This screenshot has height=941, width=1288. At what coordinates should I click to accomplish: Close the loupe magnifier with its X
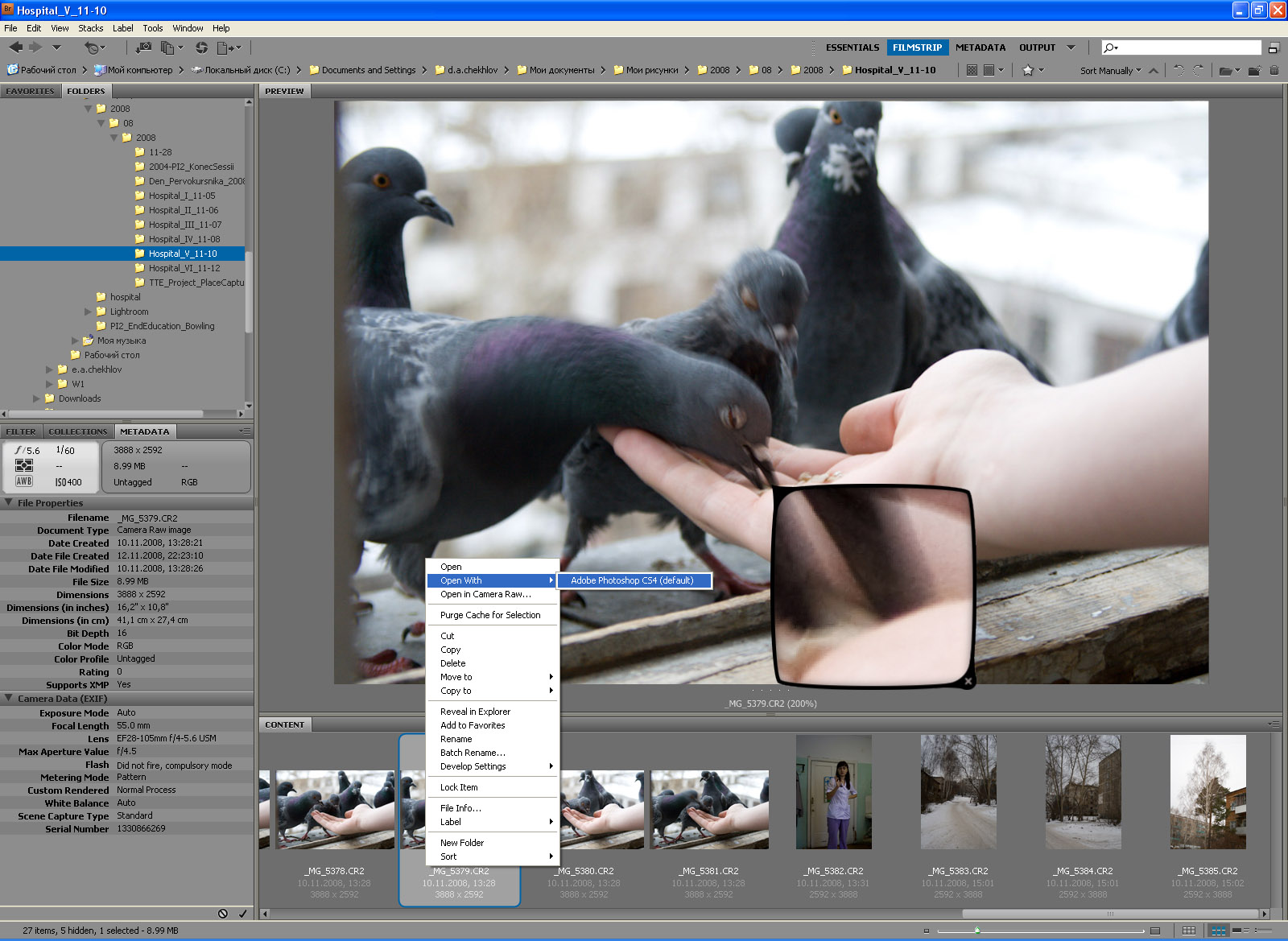click(968, 681)
